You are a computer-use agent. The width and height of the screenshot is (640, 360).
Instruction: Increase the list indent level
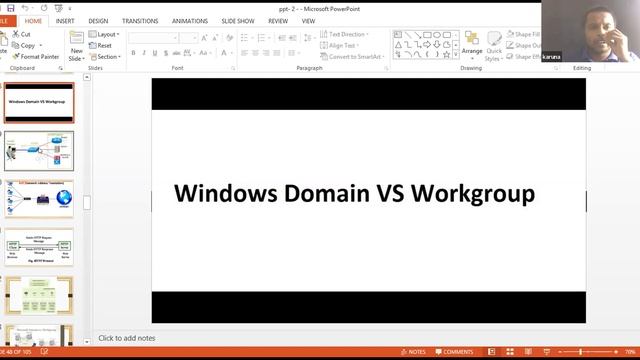(292, 38)
